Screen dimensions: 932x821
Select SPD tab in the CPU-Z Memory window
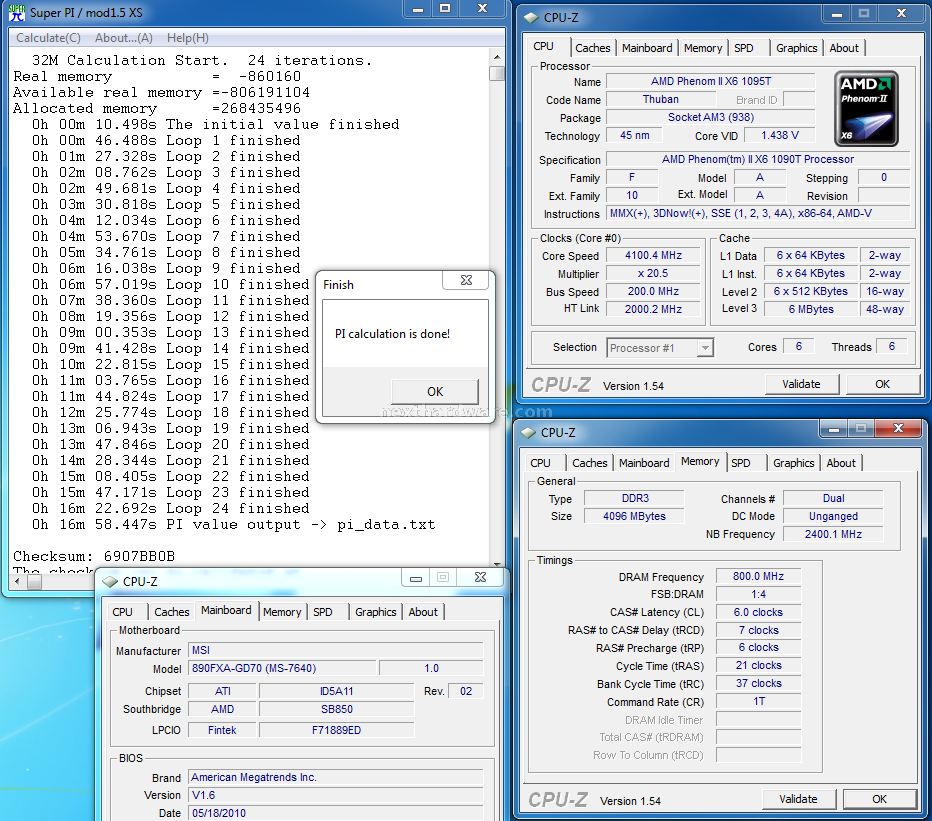pos(741,463)
